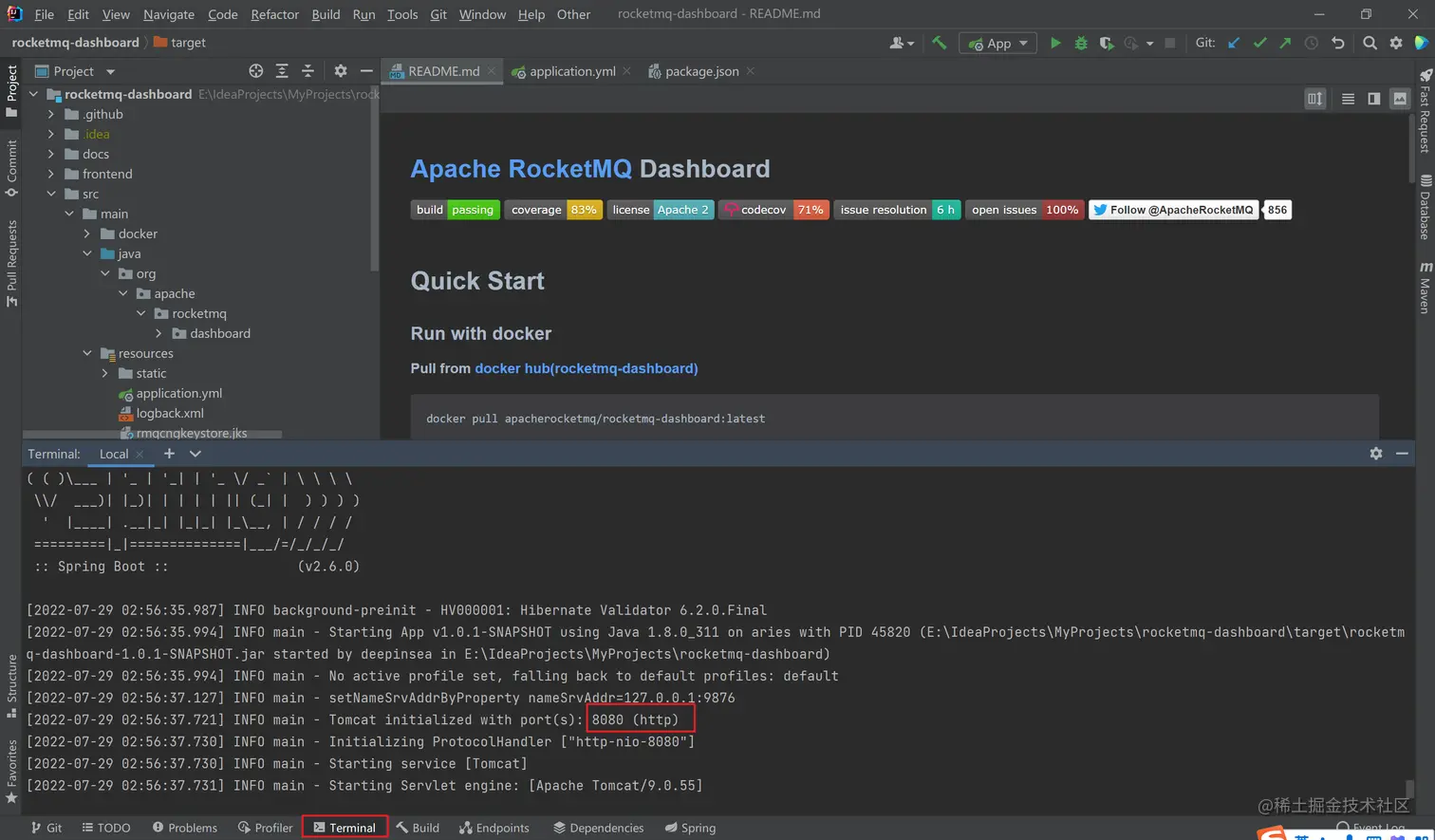This screenshot has width=1435, height=840.
Task: Expand the dashboard package
Action: click(x=158, y=333)
